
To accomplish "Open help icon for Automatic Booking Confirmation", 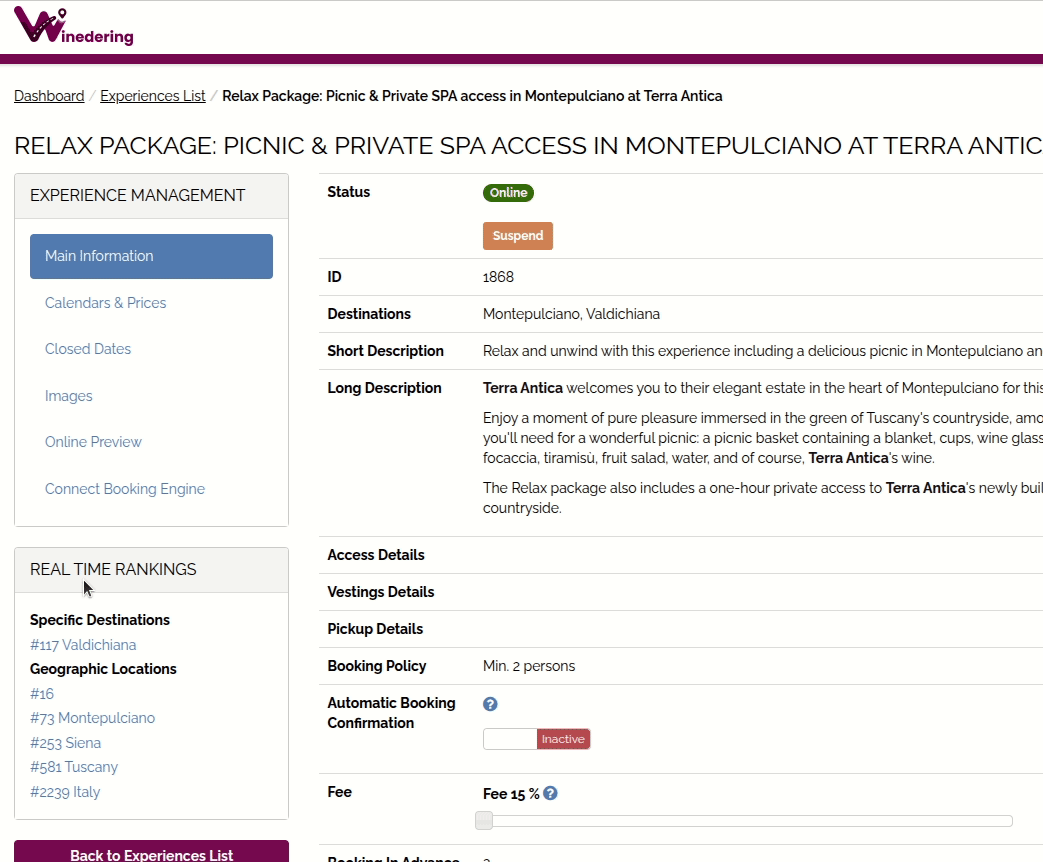I will pos(490,704).
